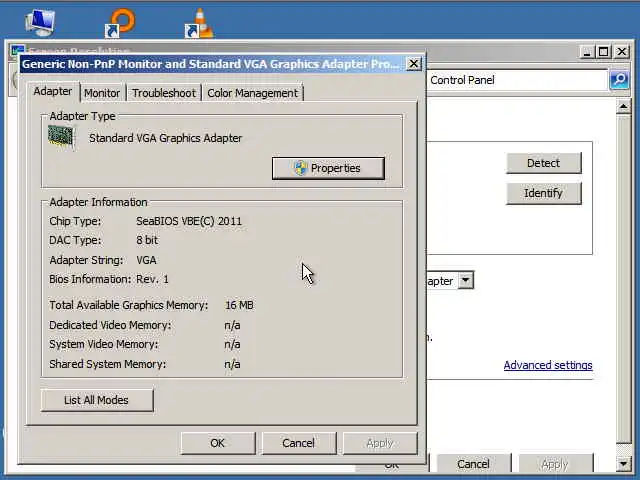The height and width of the screenshot is (480, 640).
Task: Click scrollbar down arrow in Screen Resolution window
Action: tap(623, 464)
